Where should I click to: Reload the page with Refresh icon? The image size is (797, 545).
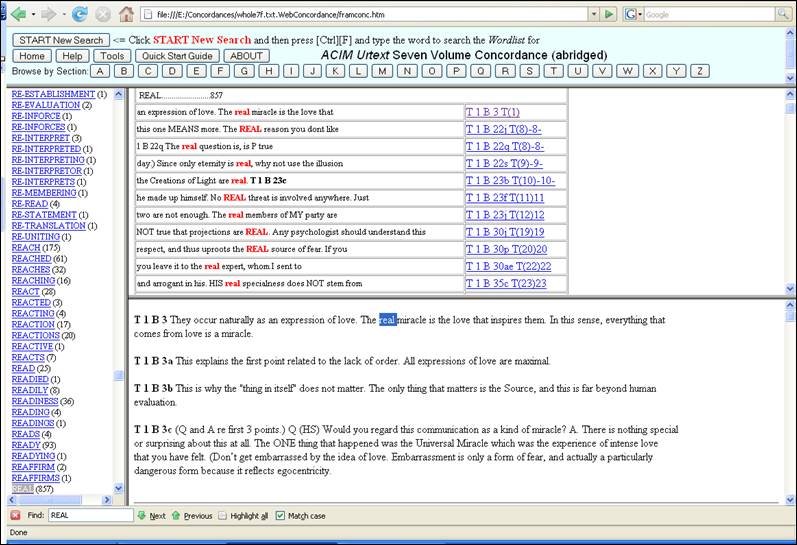pos(79,14)
